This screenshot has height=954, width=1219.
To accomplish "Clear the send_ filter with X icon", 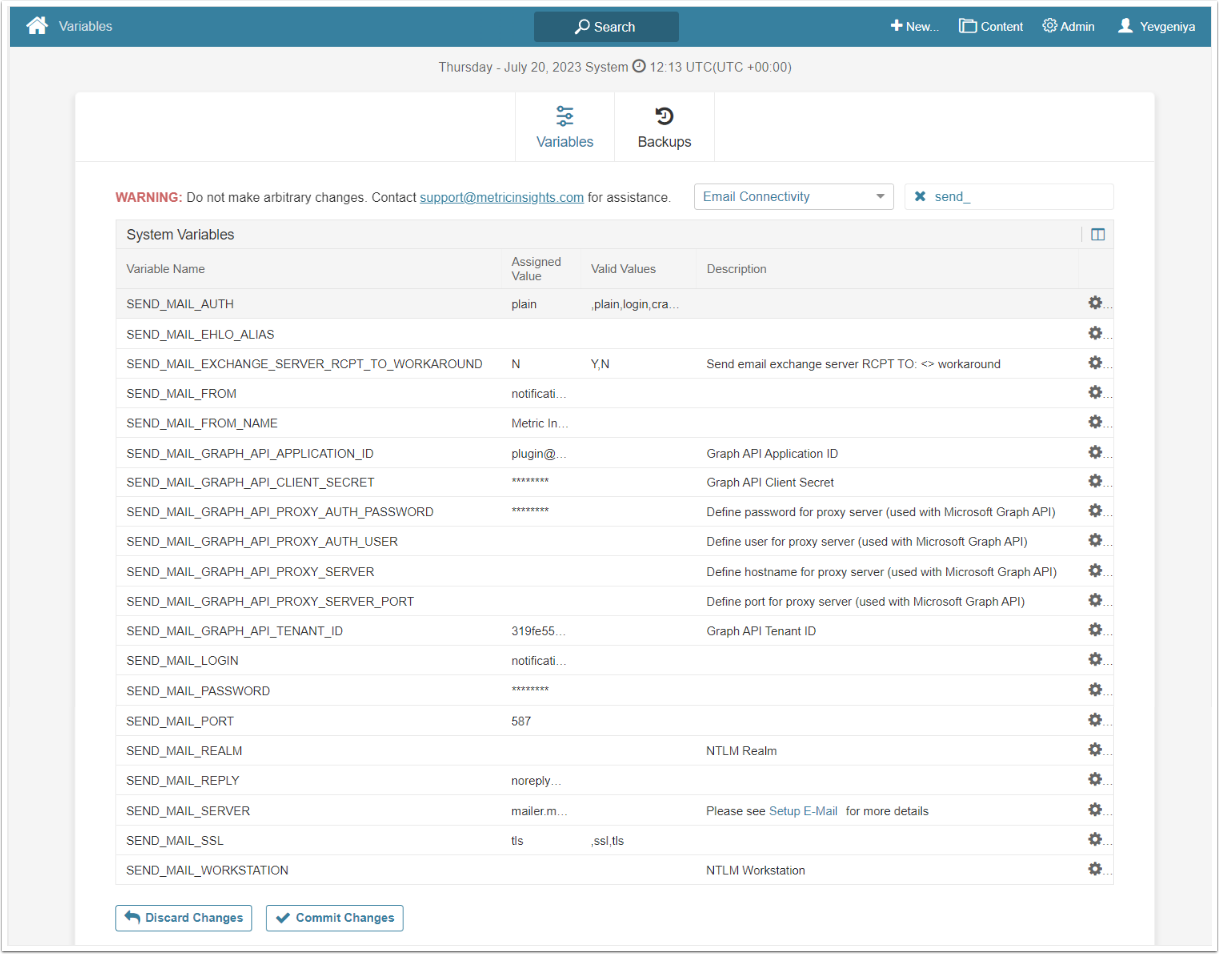I will (920, 197).
